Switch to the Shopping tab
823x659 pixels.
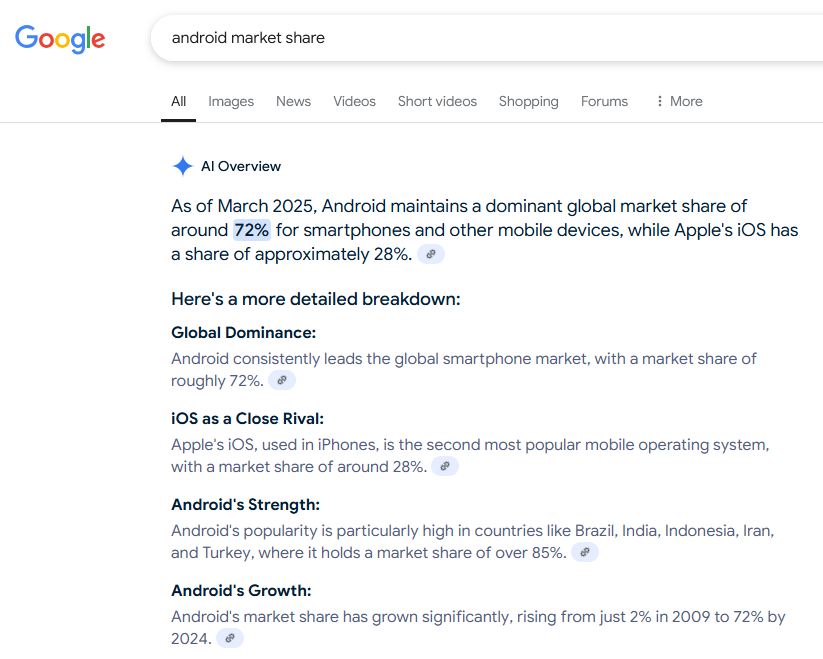point(529,101)
